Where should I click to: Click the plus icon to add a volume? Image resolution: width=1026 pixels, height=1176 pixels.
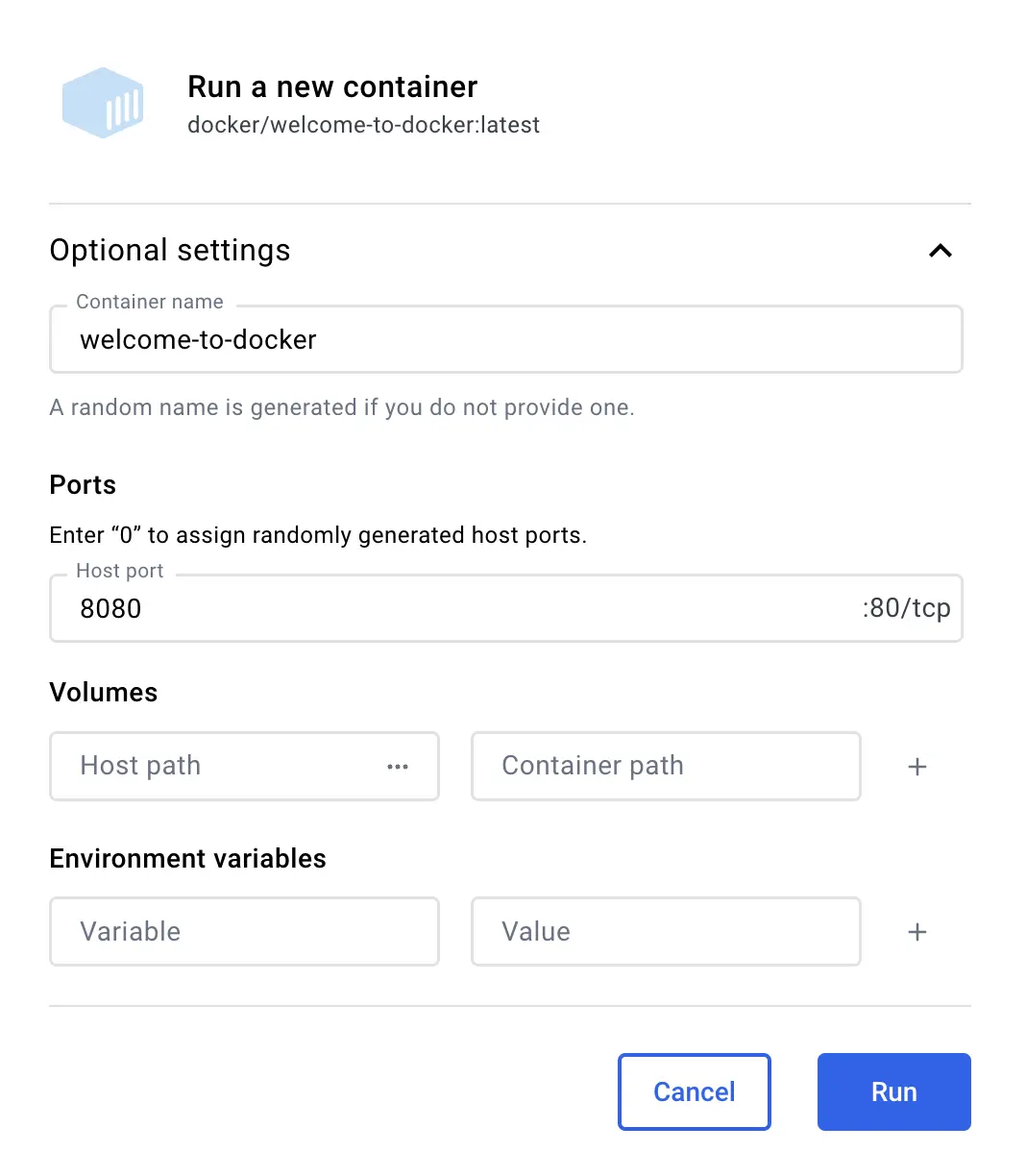click(x=916, y=767)
